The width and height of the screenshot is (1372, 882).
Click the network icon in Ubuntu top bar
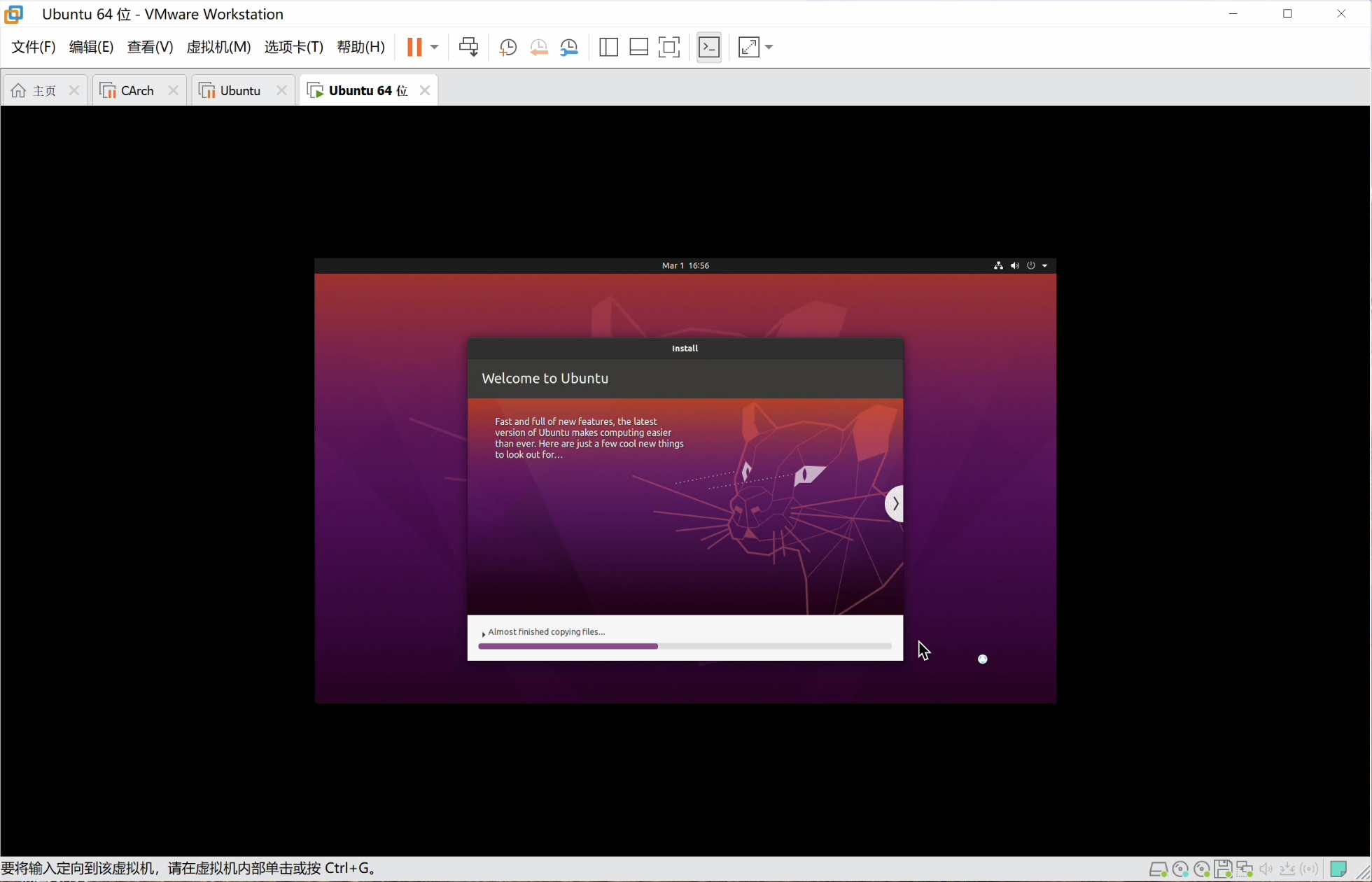[x=998, y=266]
